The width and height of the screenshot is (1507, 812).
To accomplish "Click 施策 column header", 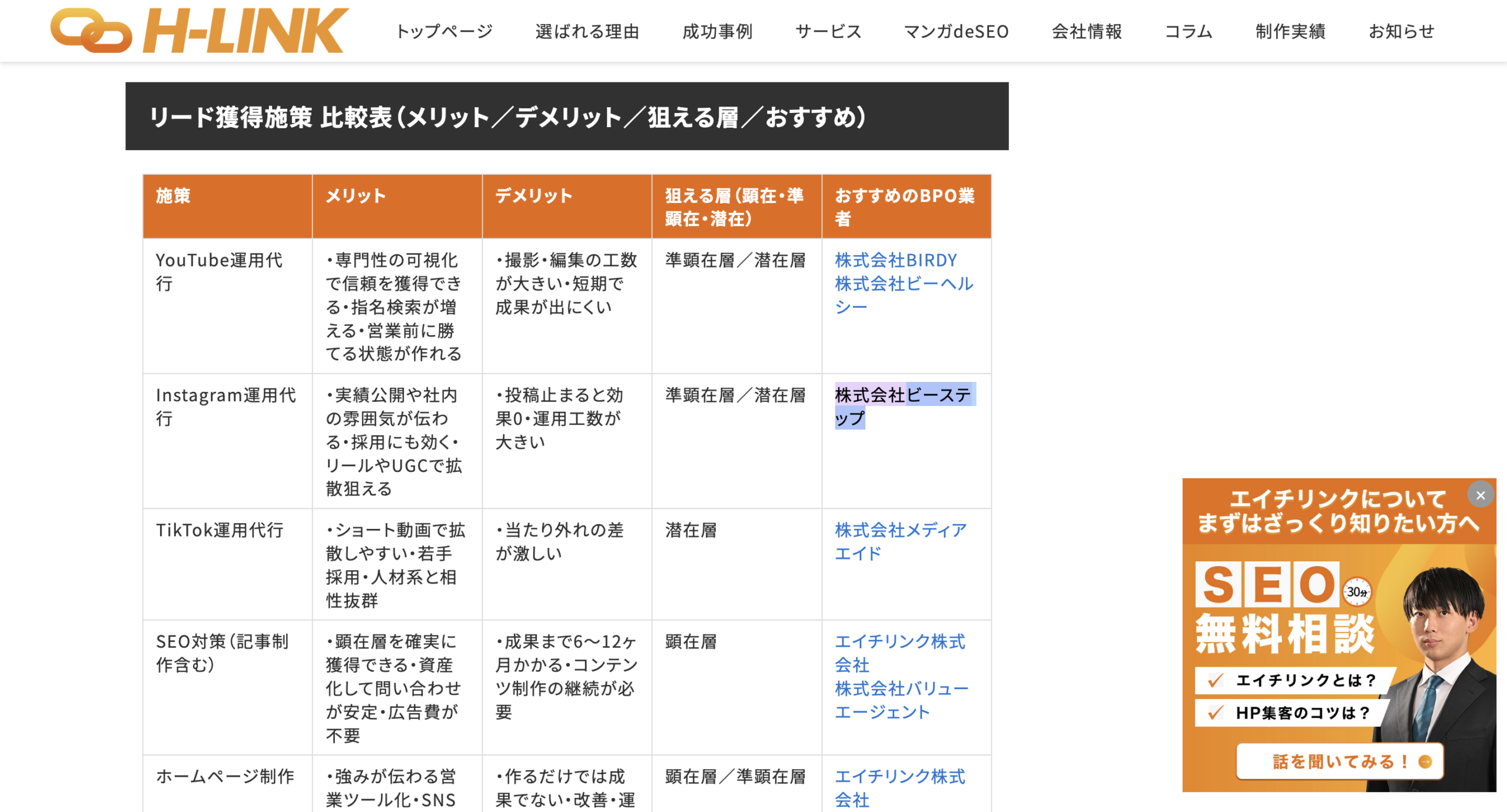I will coord(227,207).
